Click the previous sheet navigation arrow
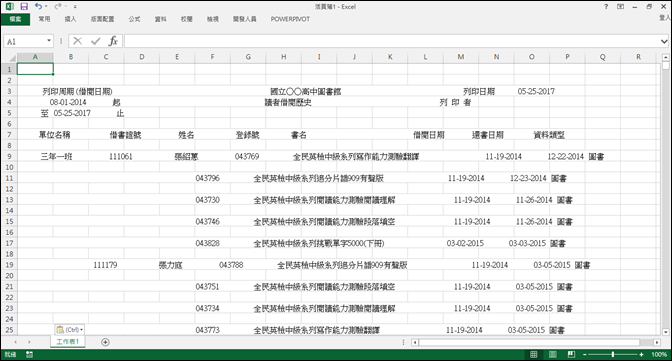This screenshot has width=672, height=361. click(x=15, y=342)
